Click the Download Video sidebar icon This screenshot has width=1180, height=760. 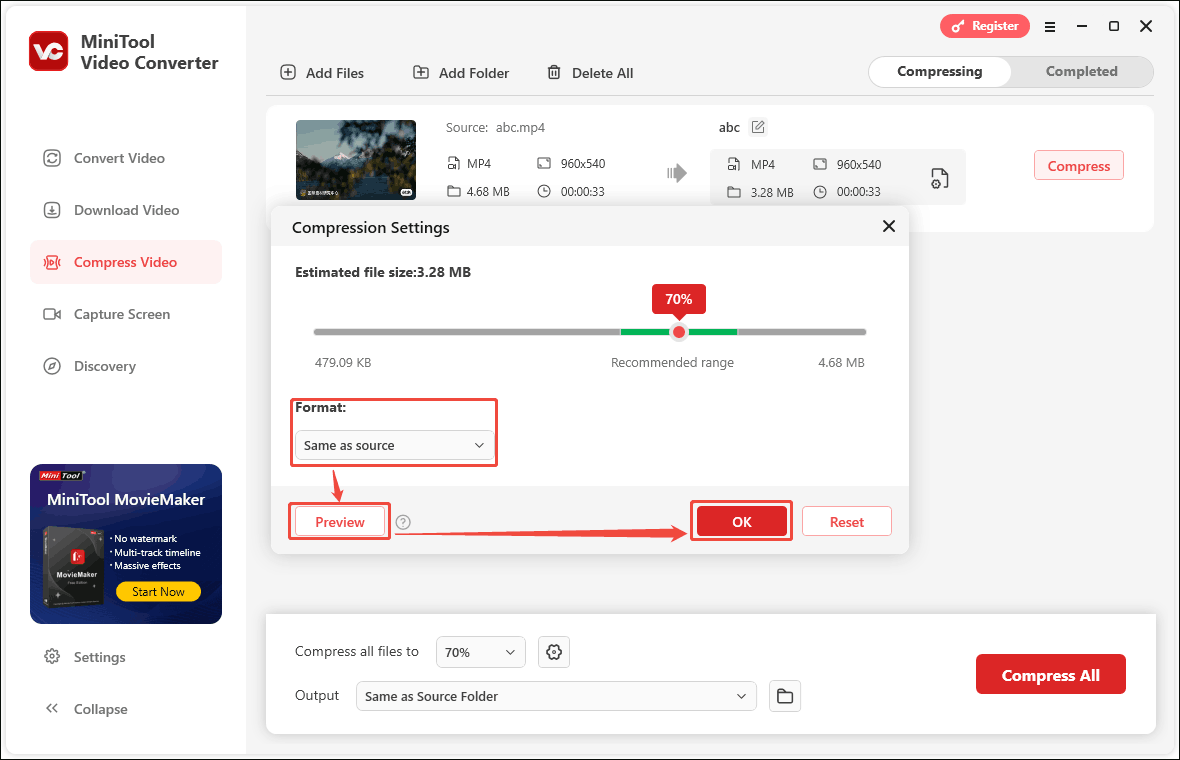(x=52, y=210)
